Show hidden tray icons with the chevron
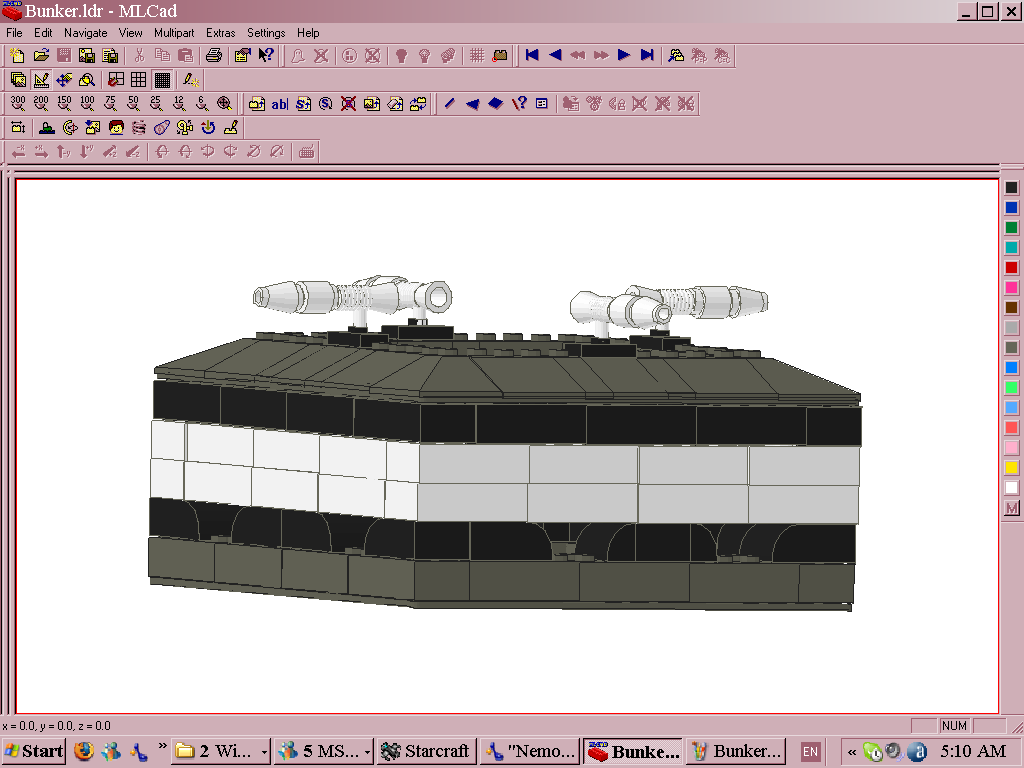Image resolution: width=1024 pixels, height=768 pixels. [x=852, y=752]
